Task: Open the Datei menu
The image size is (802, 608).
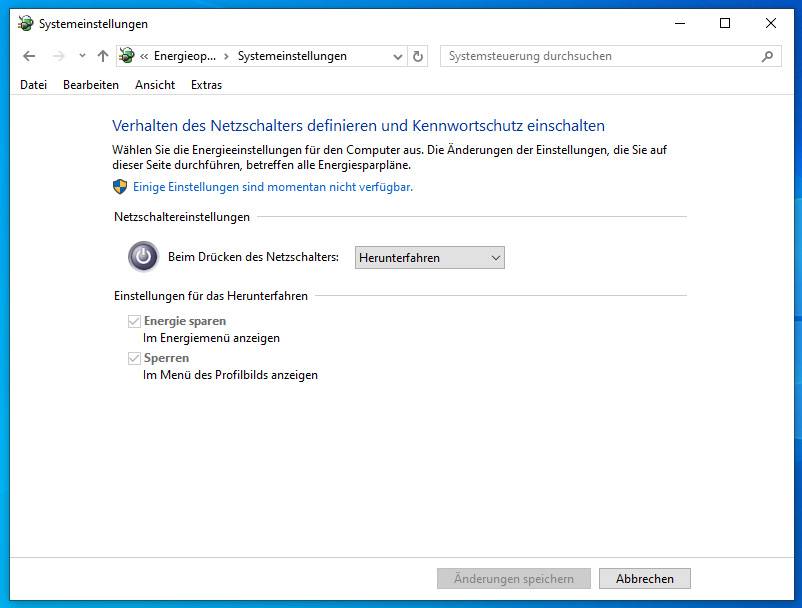Action: pos(33,85)
